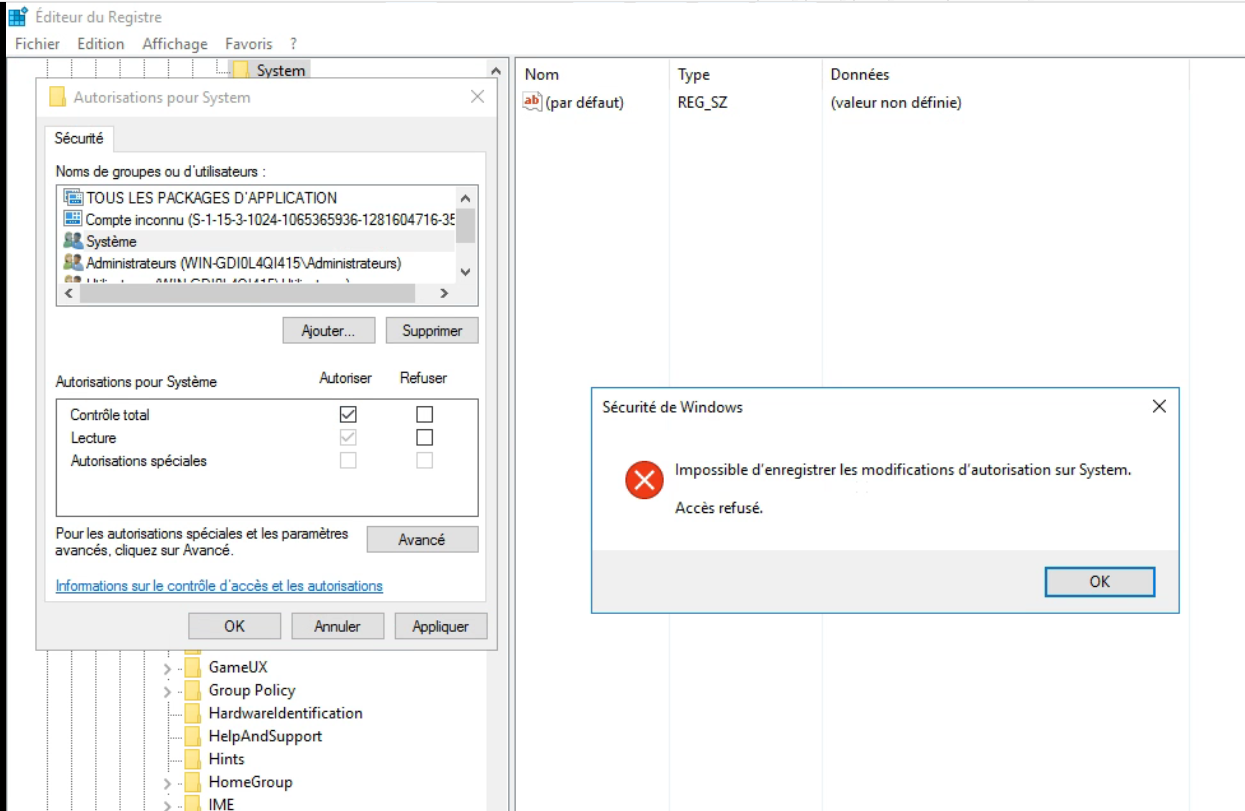Close the Sécurité de Windows dialog with X
1245x811 pixels.
[1158, 407]
